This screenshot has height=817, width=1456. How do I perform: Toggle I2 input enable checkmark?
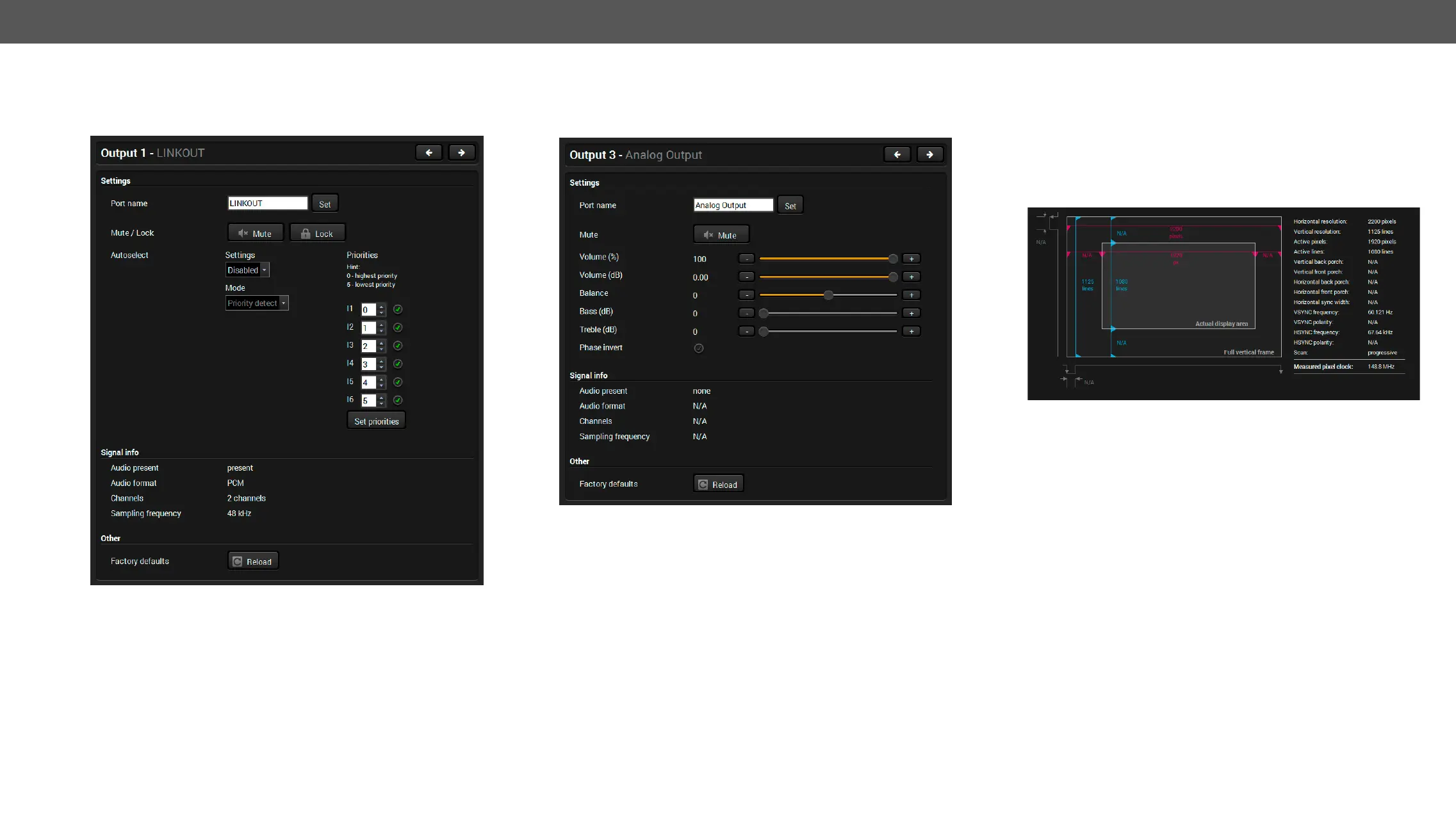pyautogui.click(x=398, y=327)
